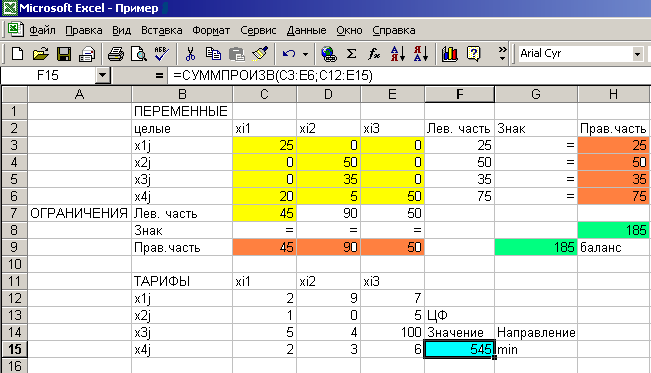Sort ascending with the A-Я icon
This screenshot has width=651, height=373.
(x=398, y=54)
